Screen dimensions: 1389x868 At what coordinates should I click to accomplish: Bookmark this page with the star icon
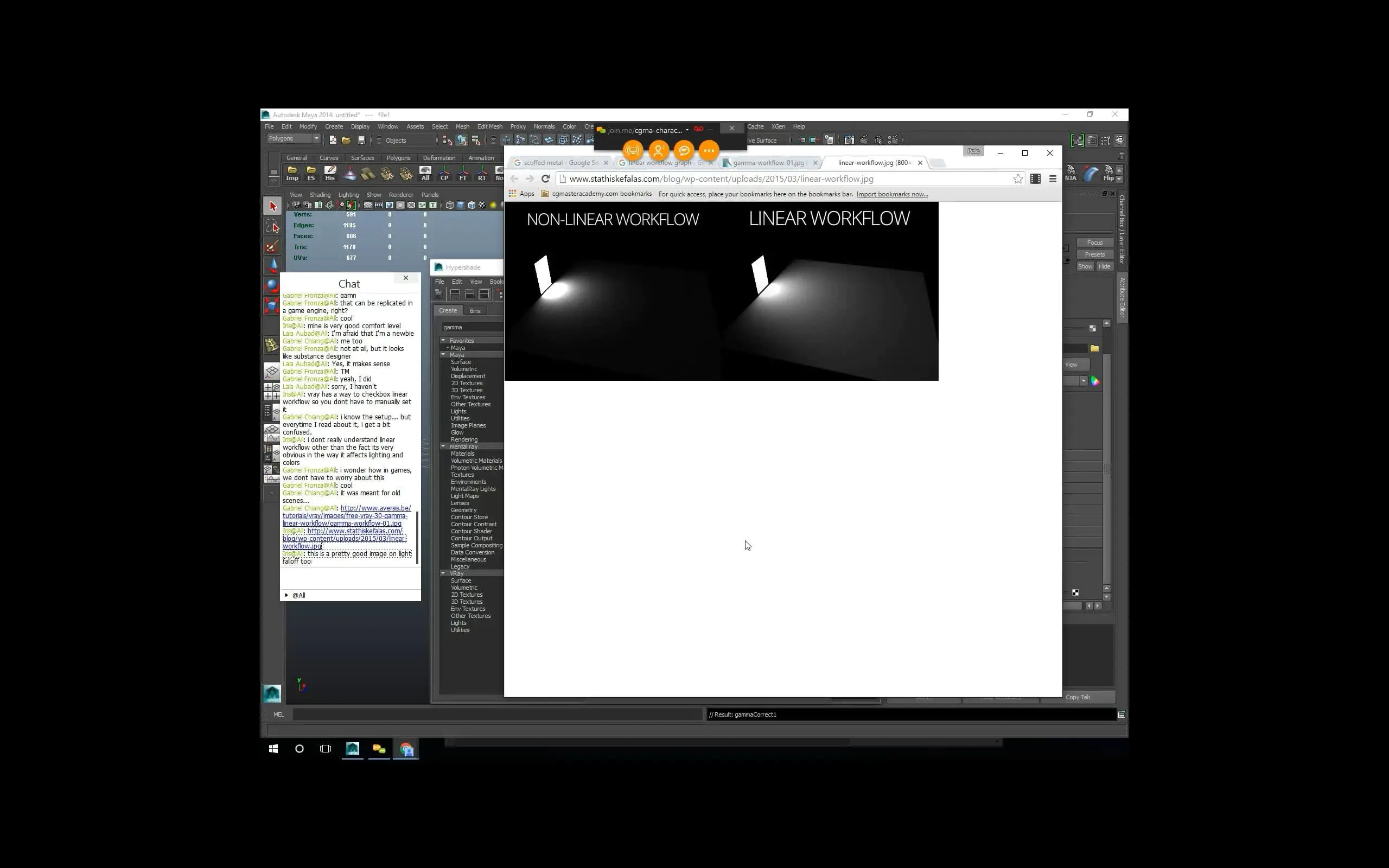click(1018, 179)
